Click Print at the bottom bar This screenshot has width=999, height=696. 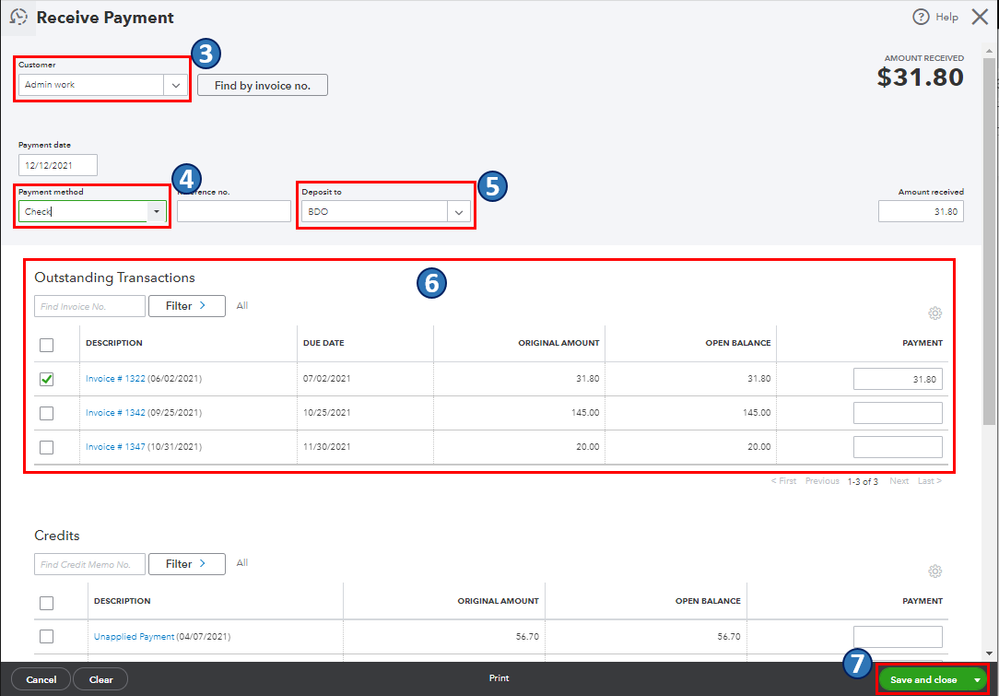pyautogui.click(x=499, y=678)
